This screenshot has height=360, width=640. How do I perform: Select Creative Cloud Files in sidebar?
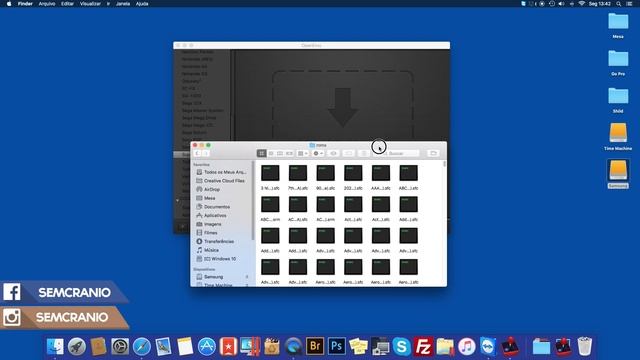pyautogui.click(x=222, y=181)
